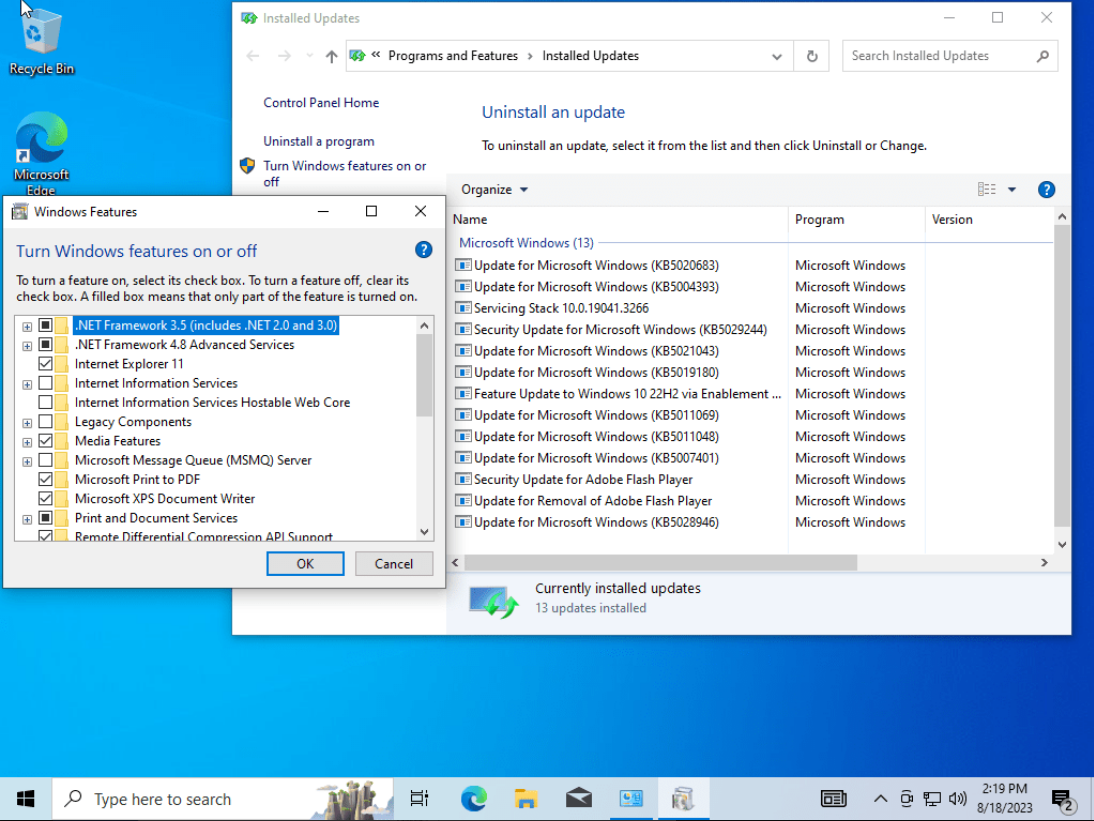Click the shield icon beside Turn Windows features
The image size is (1094, 821).
pyautogui.click(x=247, y=166)
